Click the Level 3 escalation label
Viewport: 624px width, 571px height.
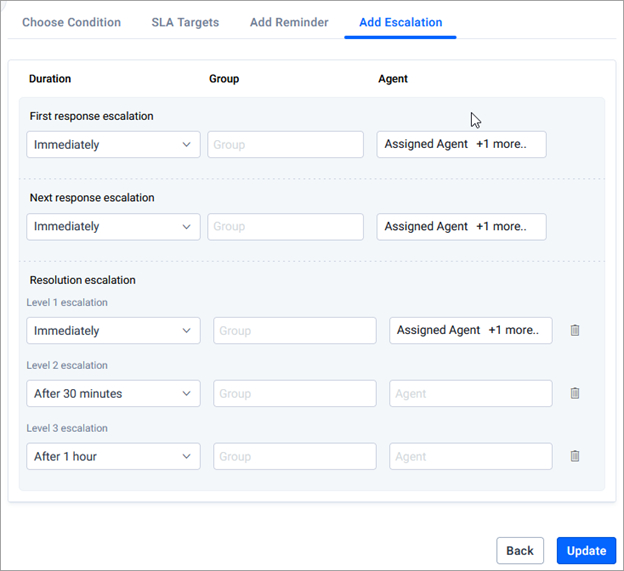67,428
